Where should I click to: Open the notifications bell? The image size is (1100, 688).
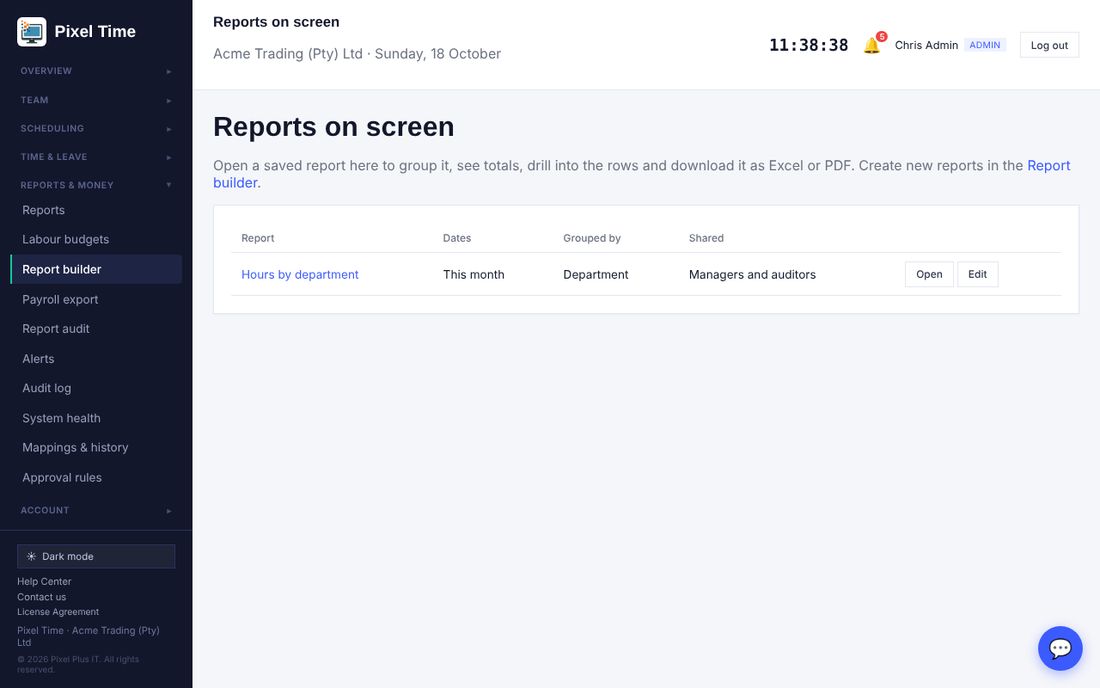pos(872,46)
